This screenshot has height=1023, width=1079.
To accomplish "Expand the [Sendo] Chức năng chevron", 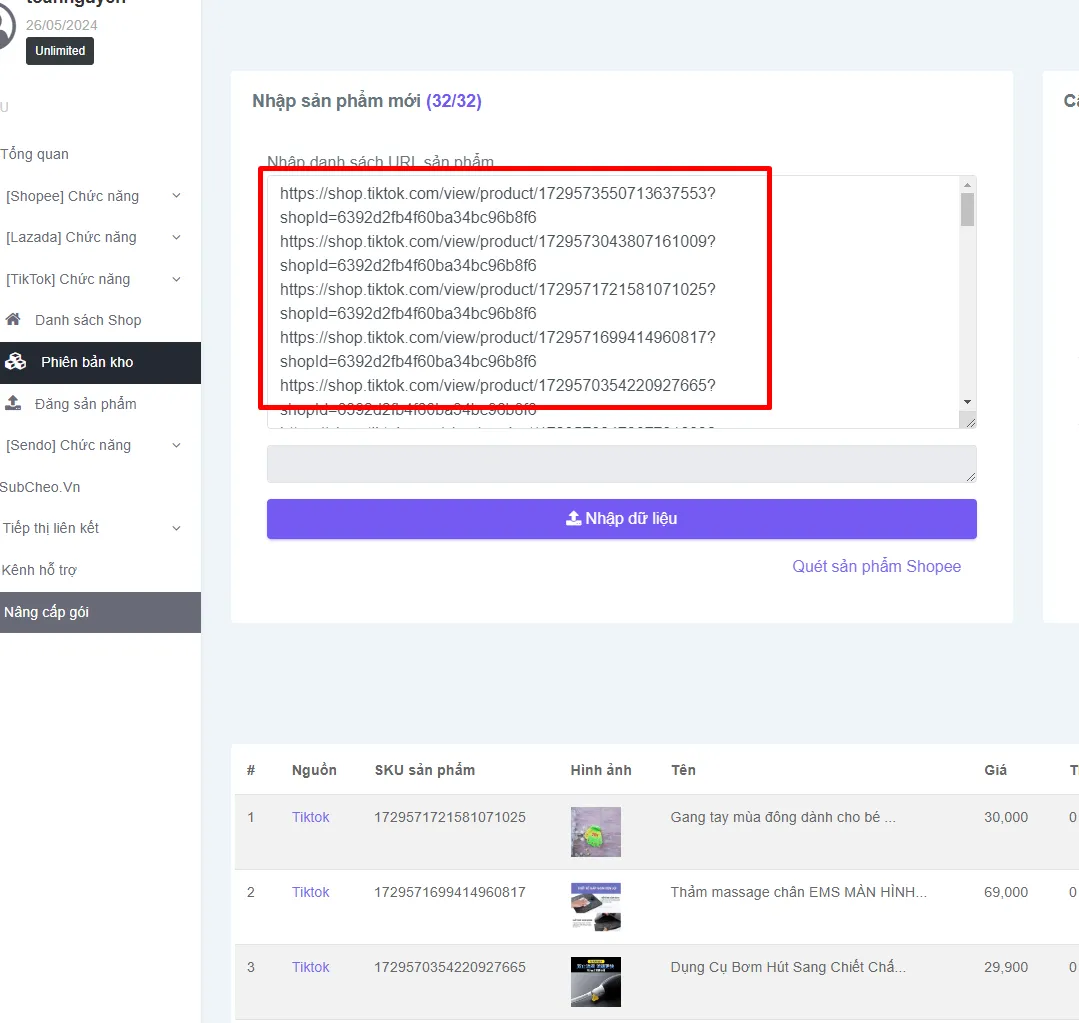I will [176, 445].
